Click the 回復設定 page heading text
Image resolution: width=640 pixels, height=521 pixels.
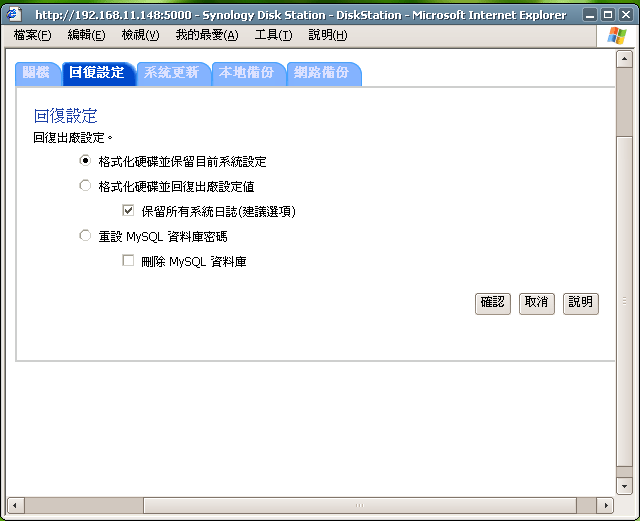click(x=65, y=116)
